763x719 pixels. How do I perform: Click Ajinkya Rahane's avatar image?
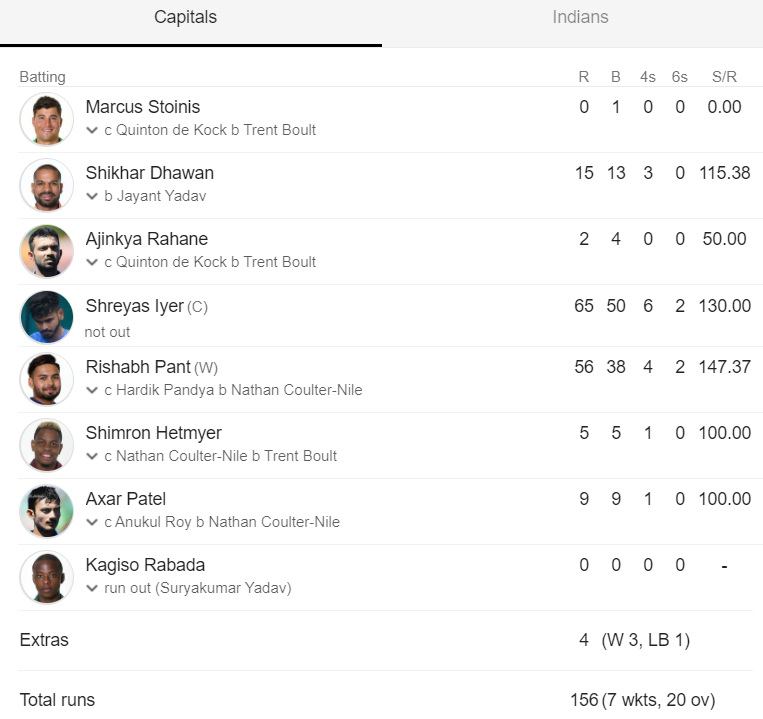click(47, 251)
